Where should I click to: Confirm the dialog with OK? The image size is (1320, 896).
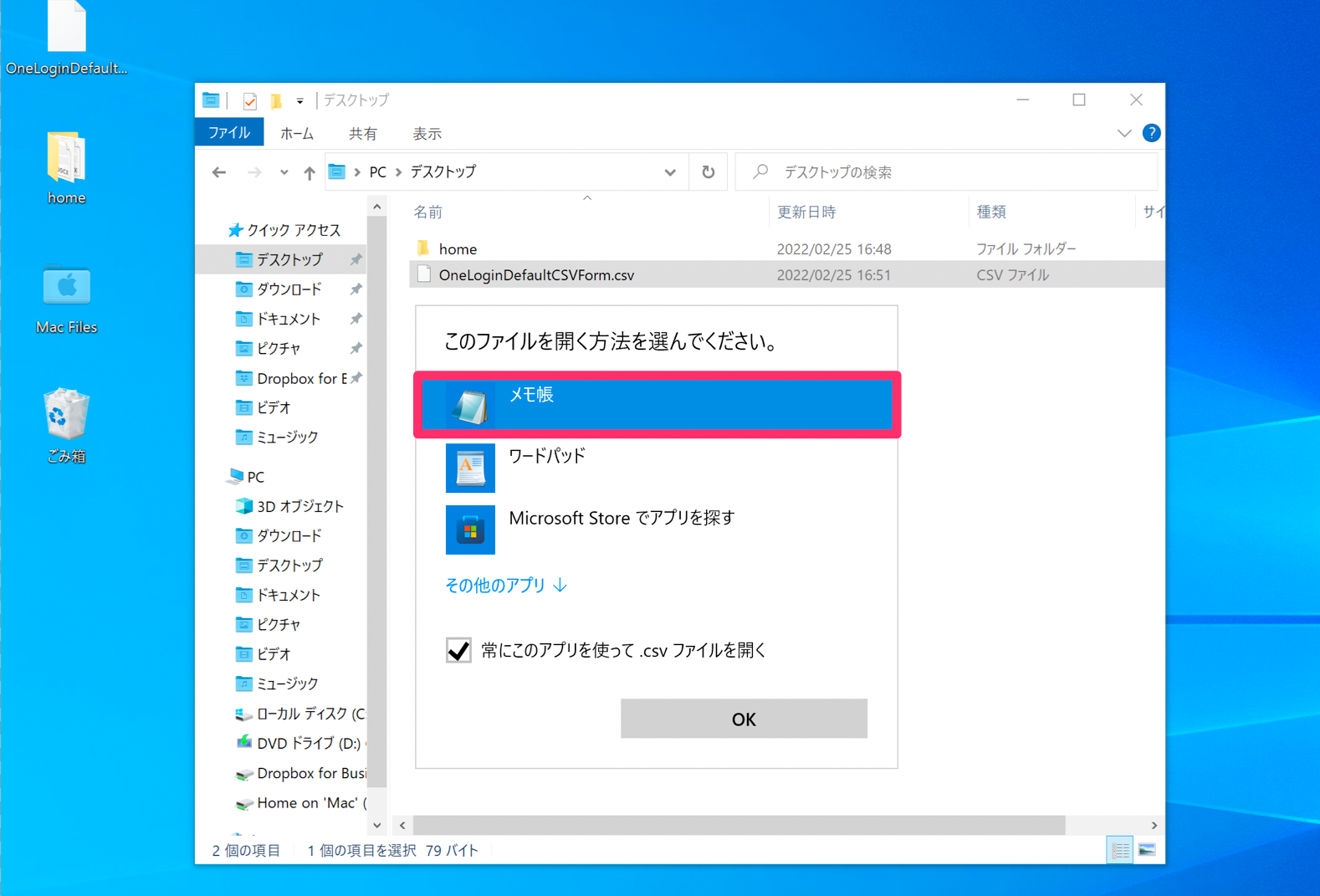click(744, 719)
